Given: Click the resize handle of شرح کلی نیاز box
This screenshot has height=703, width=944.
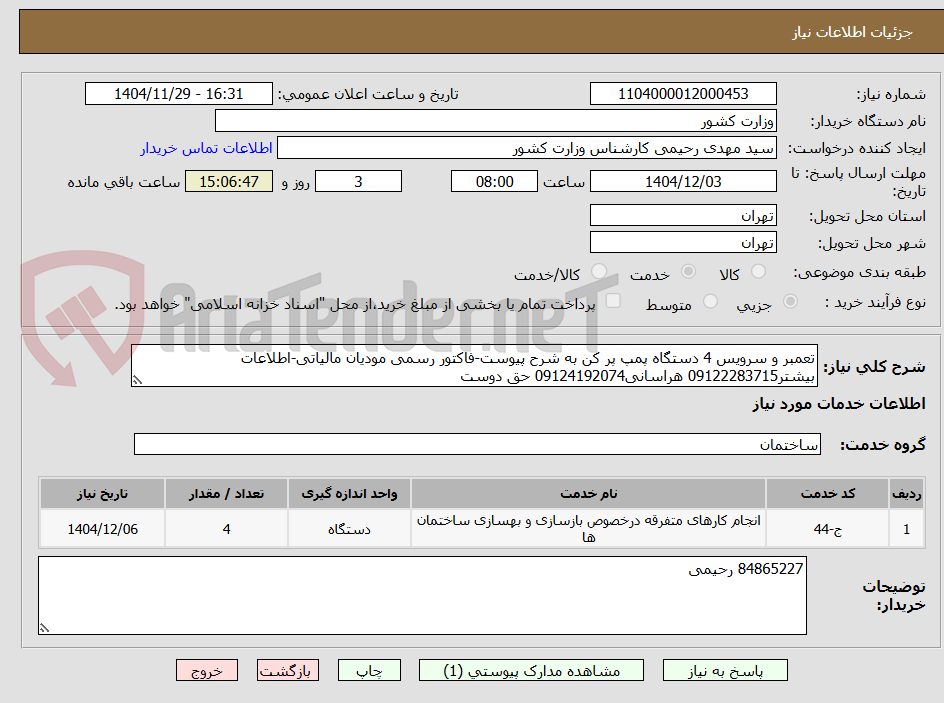Looking at the screenshot, I should (137, 380).
